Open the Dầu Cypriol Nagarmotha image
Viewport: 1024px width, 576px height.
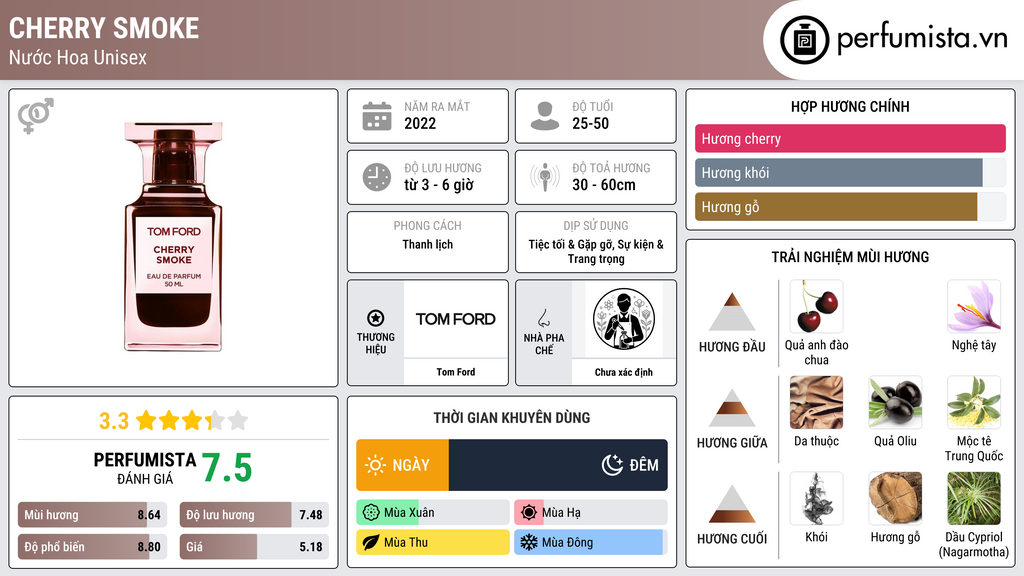974,498
